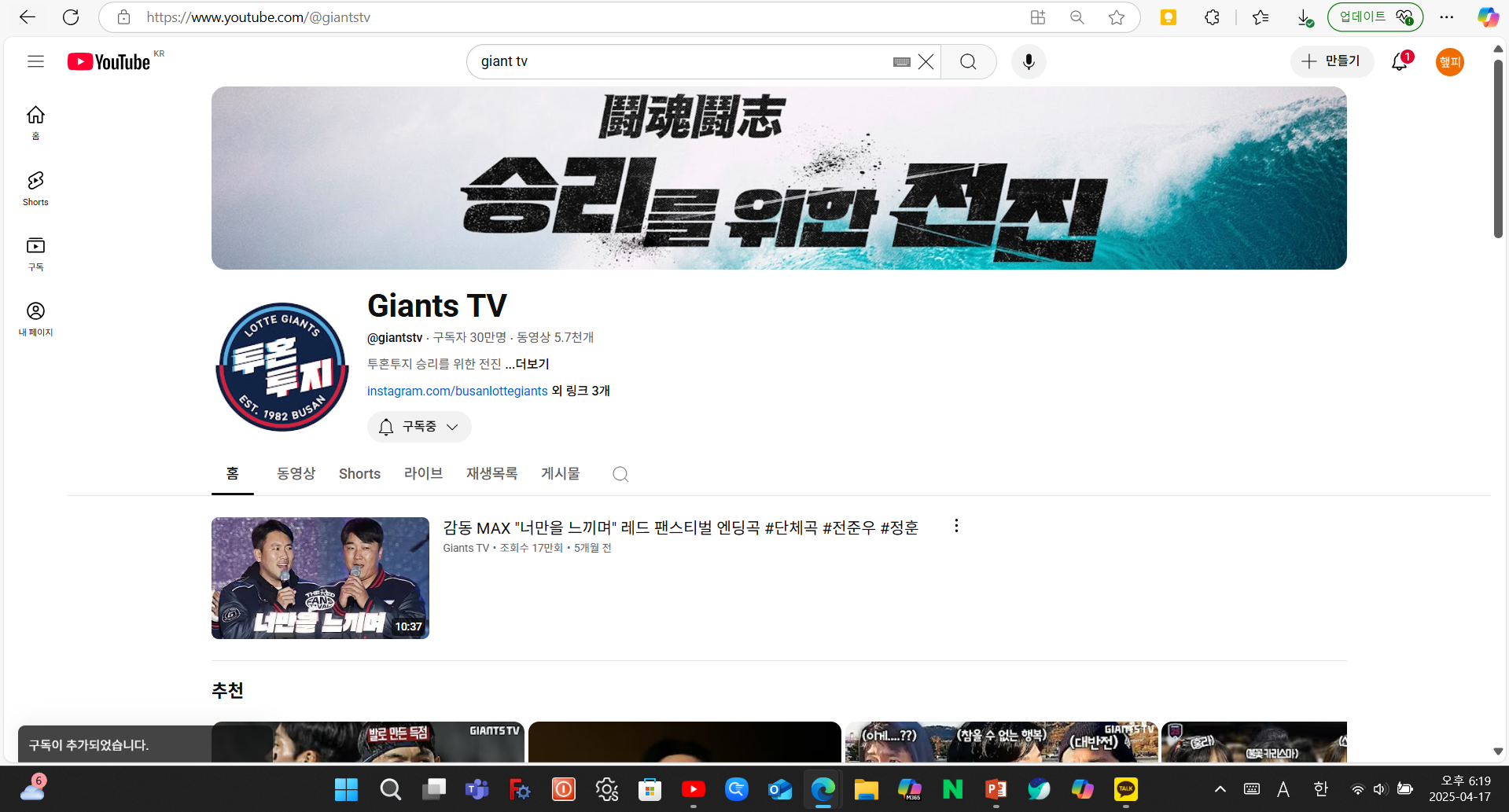1509x812 pixels.
Task: Click the magnifier search submit button
Action: pos(968,62)
